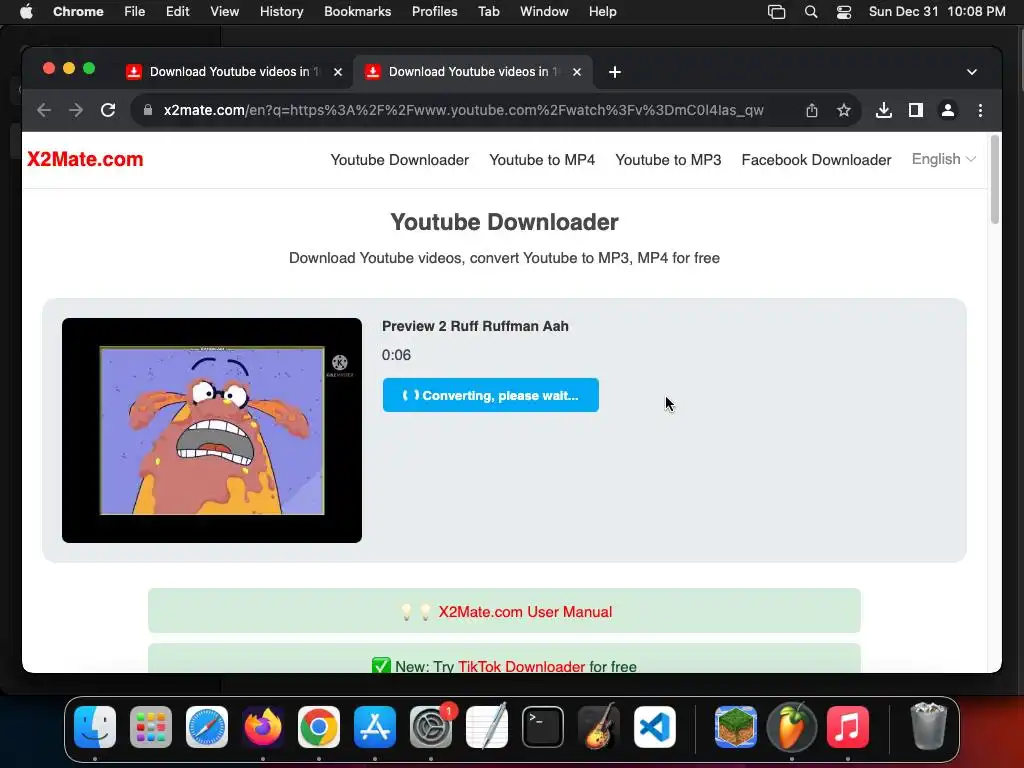Viewport: 1024px width, 768px height.
Task: Reload the x2mate page
Action: pyautogui.click(x=108, y=110)
